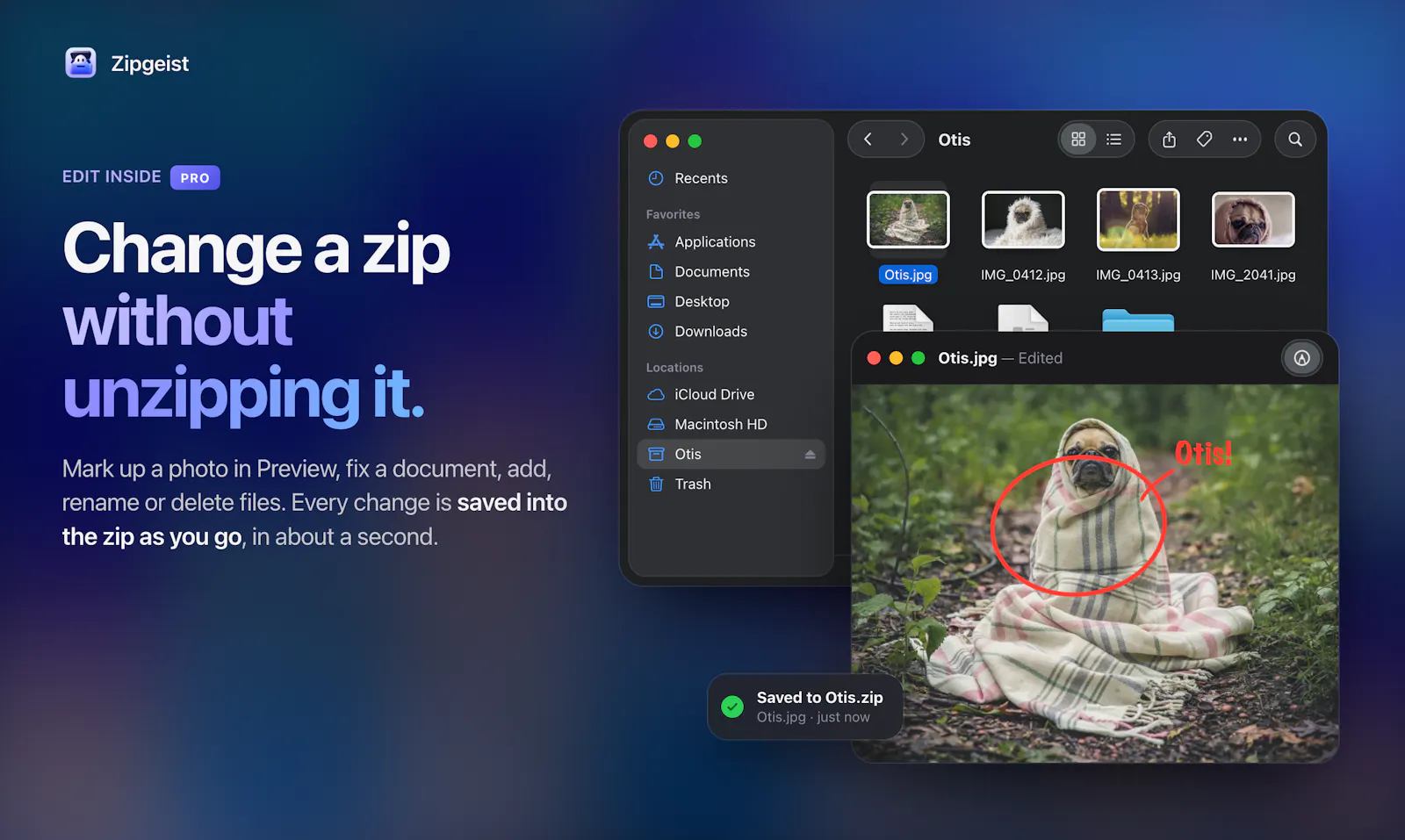
Task: Click the EDIT INSIDE label
Action: (x=112, y=176)
